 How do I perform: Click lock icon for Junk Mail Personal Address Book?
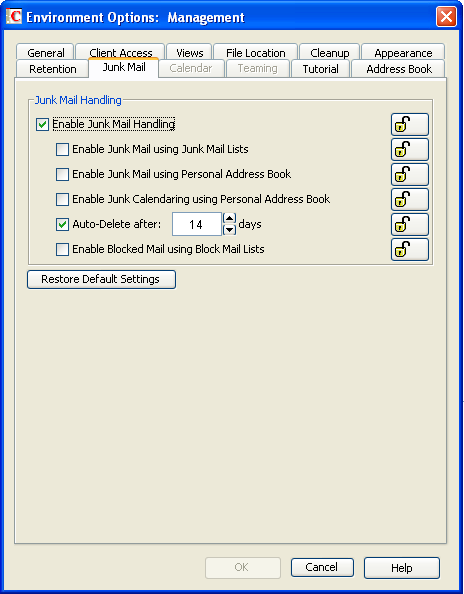tap(409, 174)
